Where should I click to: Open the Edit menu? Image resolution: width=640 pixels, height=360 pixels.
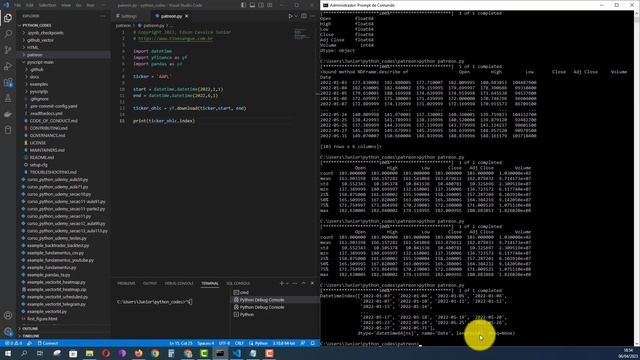coord(30,5)
